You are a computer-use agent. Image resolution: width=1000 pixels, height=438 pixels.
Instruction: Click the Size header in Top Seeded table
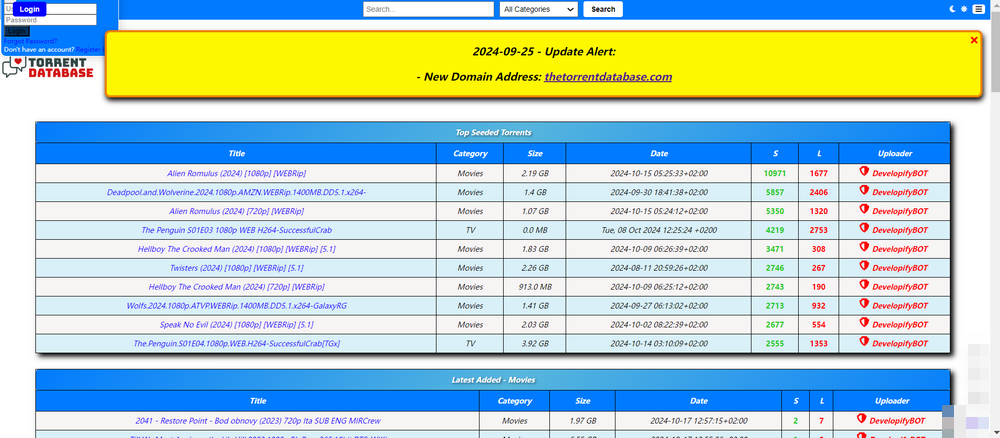coord(534,154)
